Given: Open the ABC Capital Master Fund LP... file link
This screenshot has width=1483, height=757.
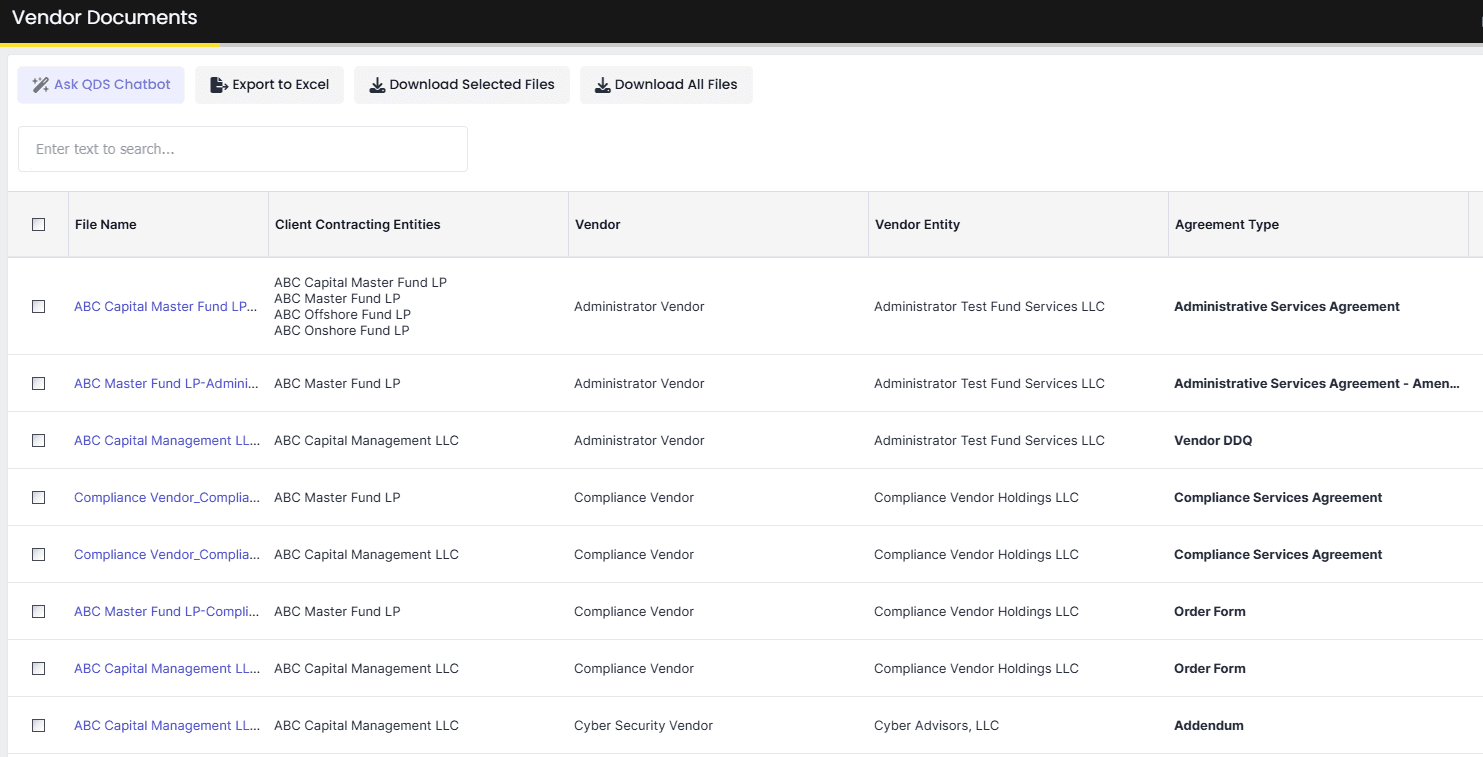Looking at the screenshot, I should pos(167,307).
